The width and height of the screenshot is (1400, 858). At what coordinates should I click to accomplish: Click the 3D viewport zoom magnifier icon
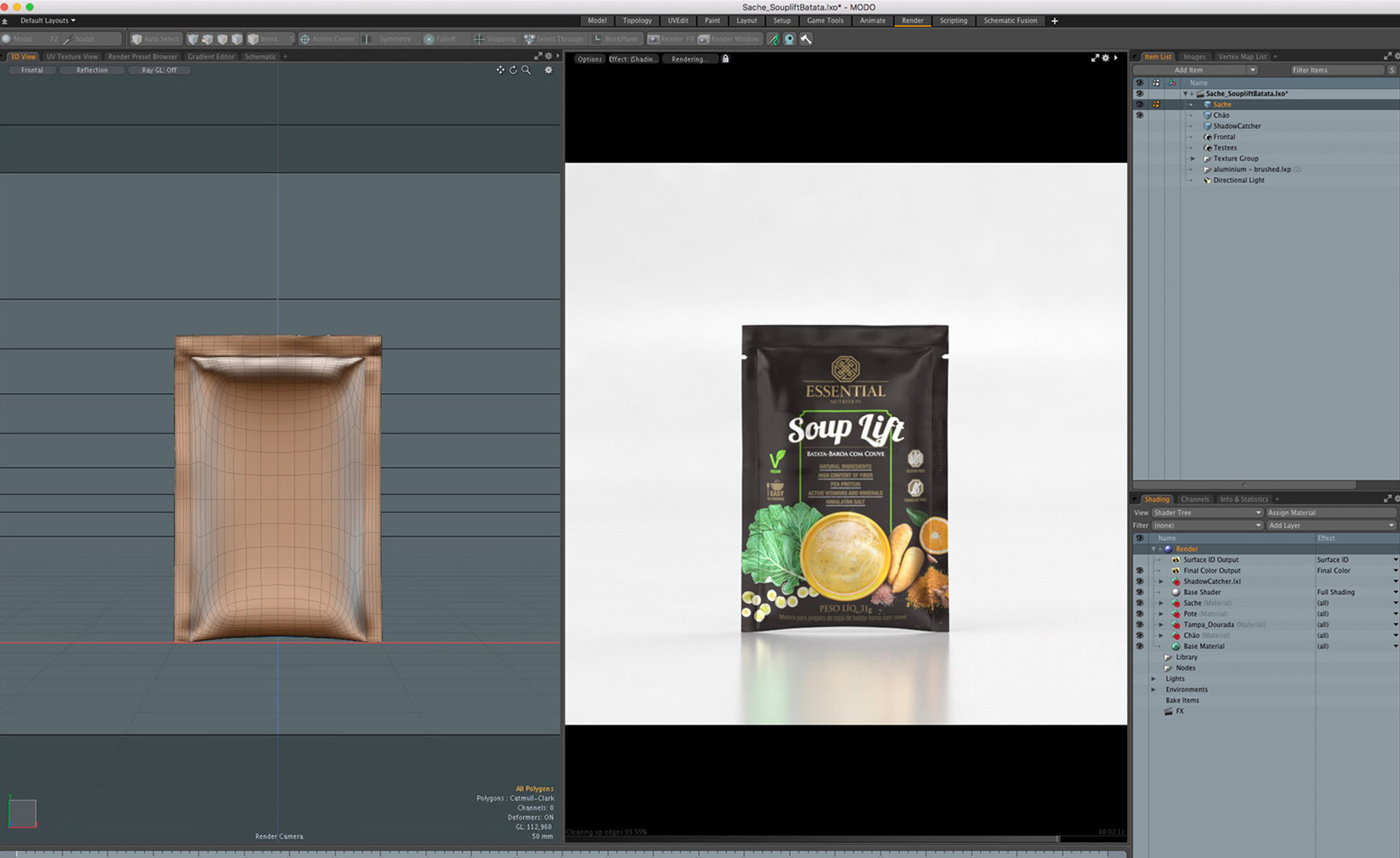click(526, 70)
